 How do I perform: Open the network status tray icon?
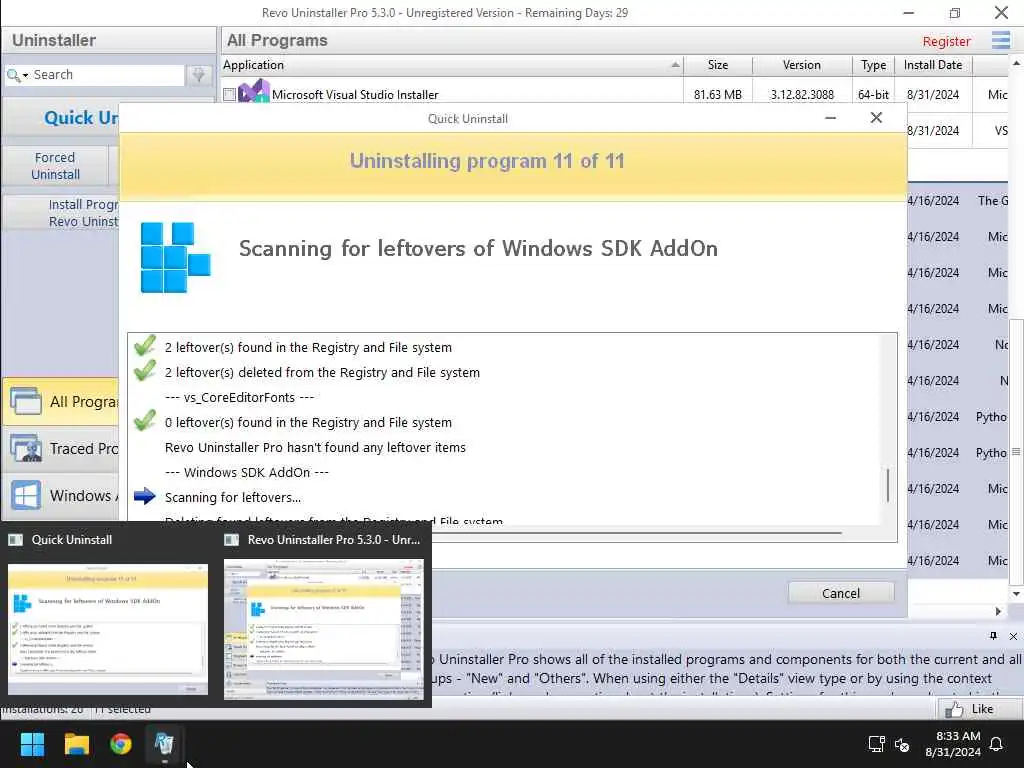[876, 744]
